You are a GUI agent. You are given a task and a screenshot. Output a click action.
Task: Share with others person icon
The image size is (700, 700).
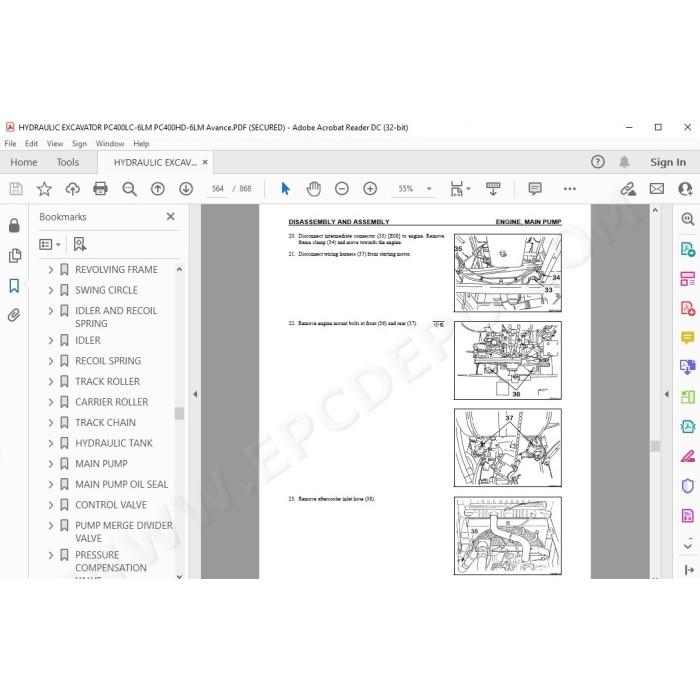point(685,189)
